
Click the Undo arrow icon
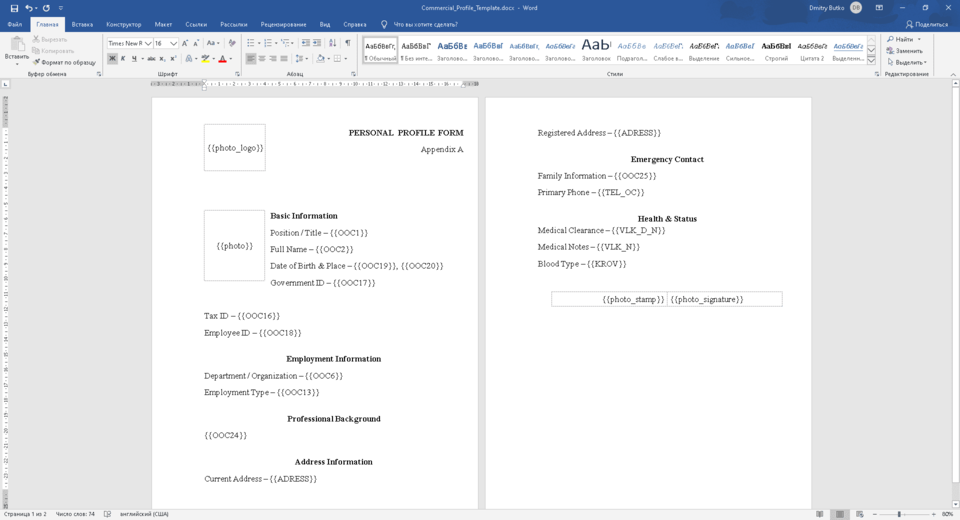click(29, 8)
